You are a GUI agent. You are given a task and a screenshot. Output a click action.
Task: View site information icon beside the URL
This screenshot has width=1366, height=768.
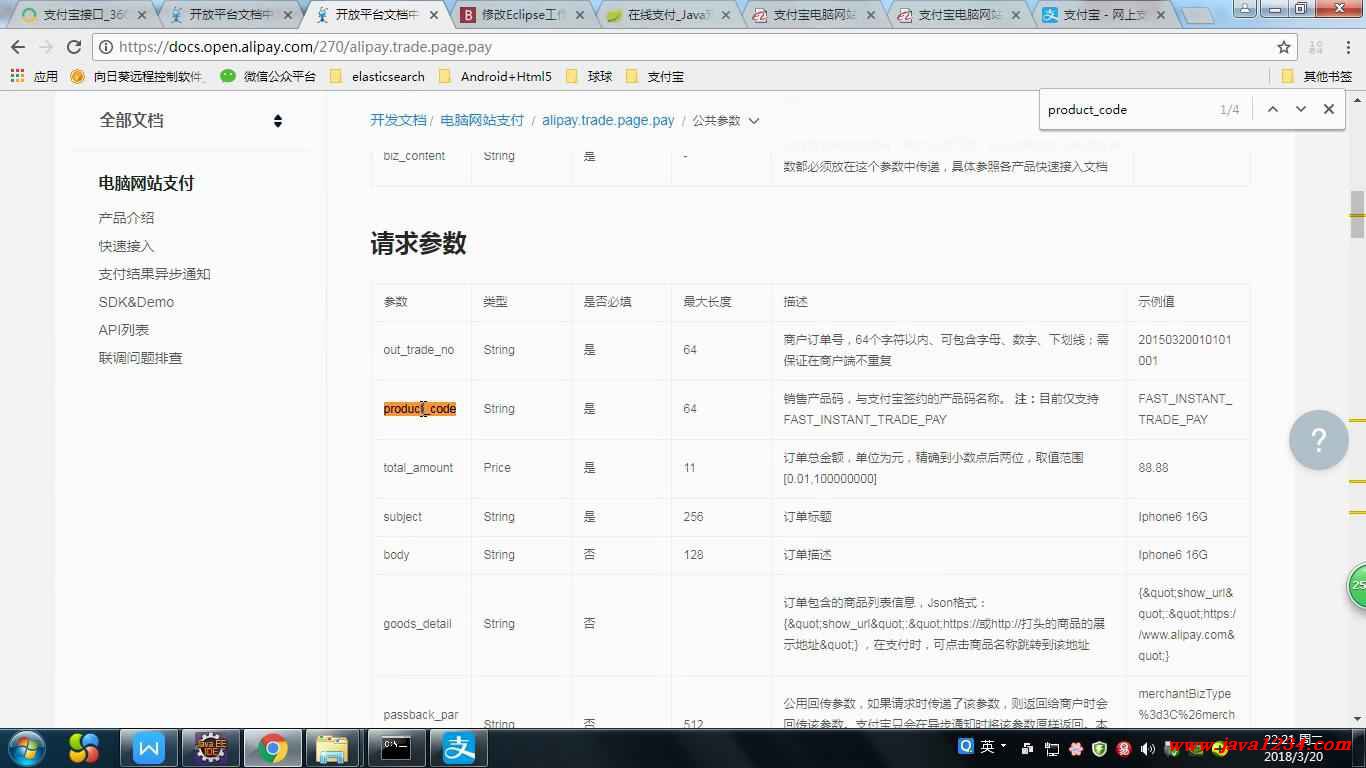(107, 47)
